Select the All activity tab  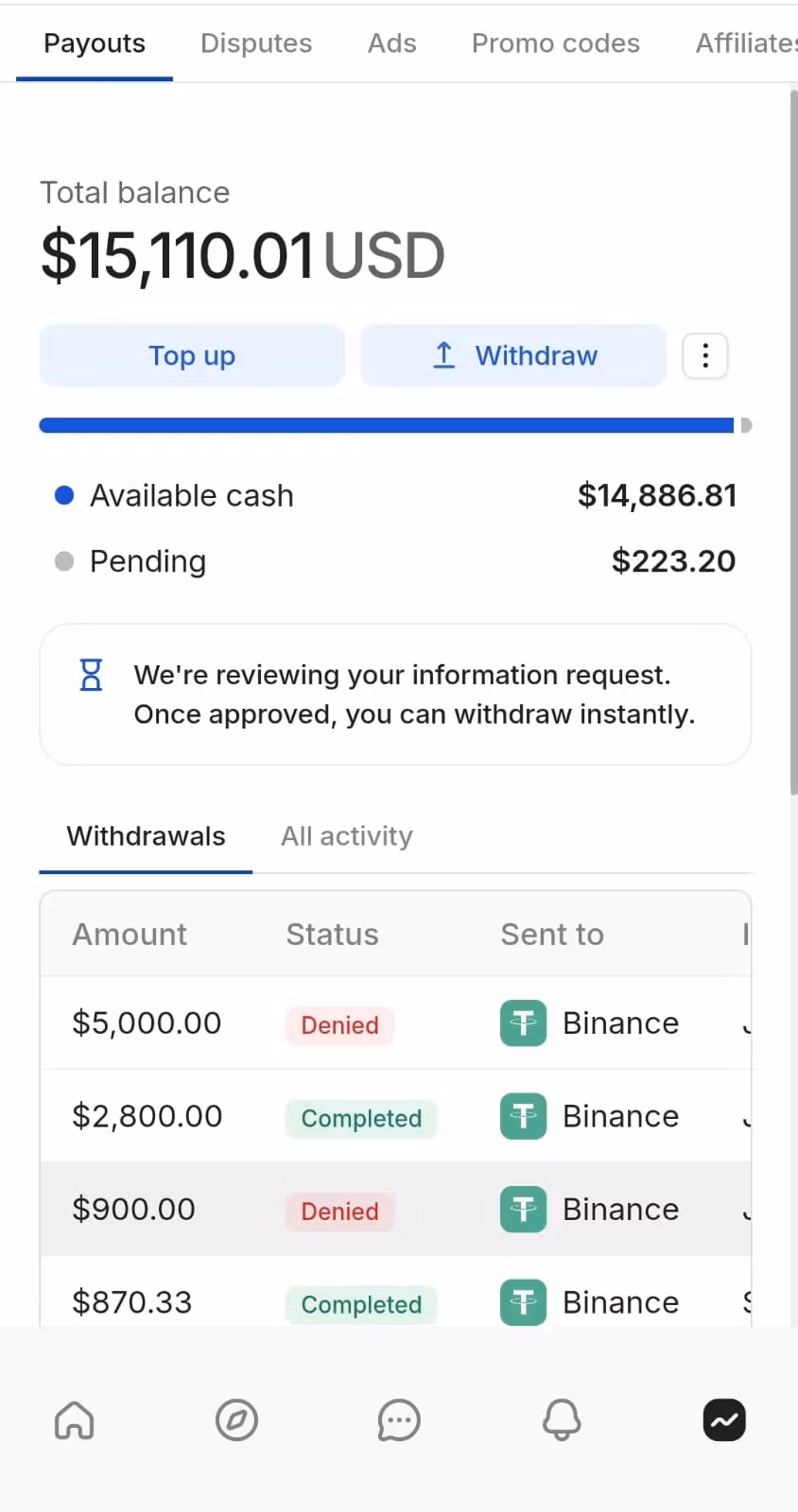click(x=347, y=836)
